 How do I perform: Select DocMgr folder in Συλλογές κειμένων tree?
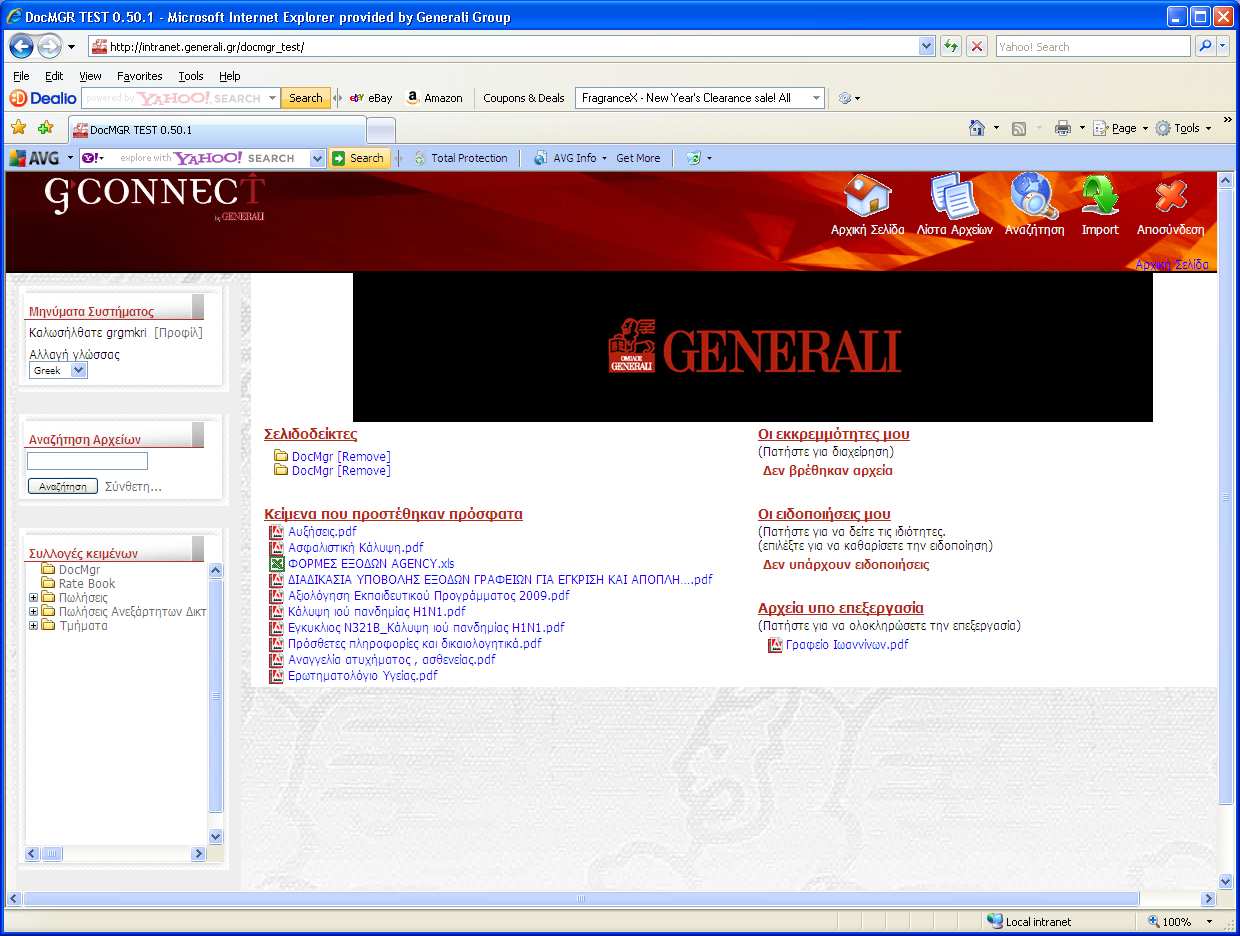[79, 570]
